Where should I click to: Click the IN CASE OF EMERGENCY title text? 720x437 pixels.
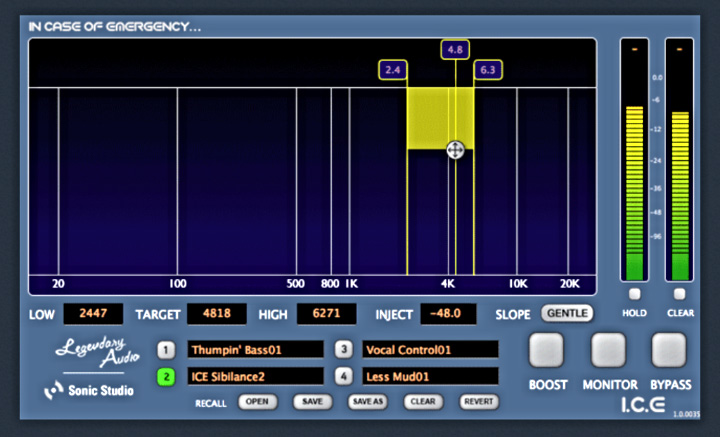point(115,27)
